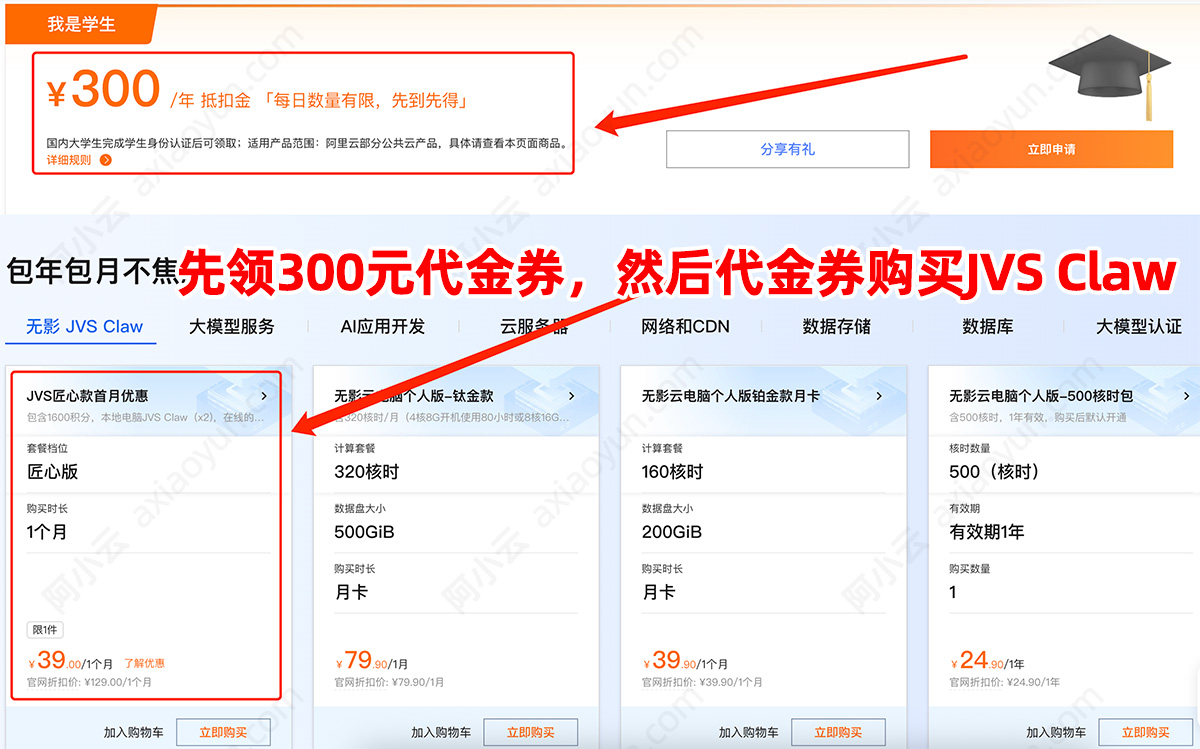This screenshot has height=749, width=1200.
Task: Click 立即购买 on 钛金款 card
Action: click(x=530, y=733)
